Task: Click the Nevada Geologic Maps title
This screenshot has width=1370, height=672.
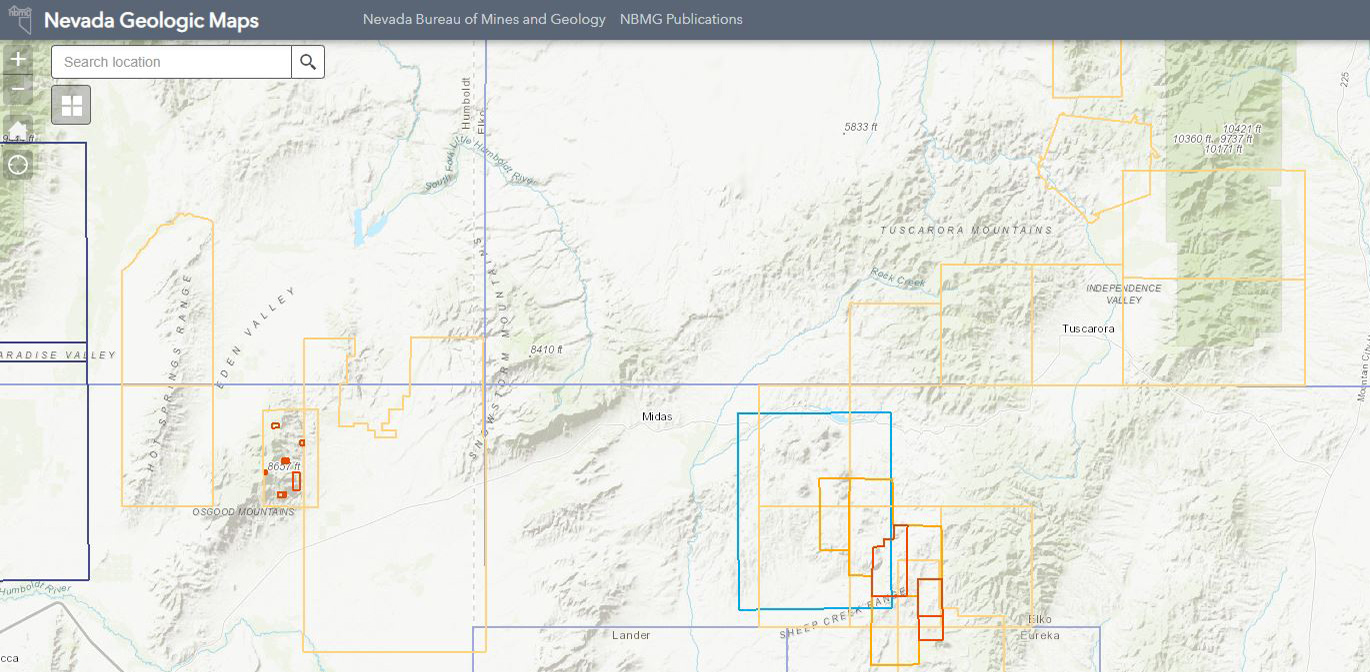Action: pos(151,20)
